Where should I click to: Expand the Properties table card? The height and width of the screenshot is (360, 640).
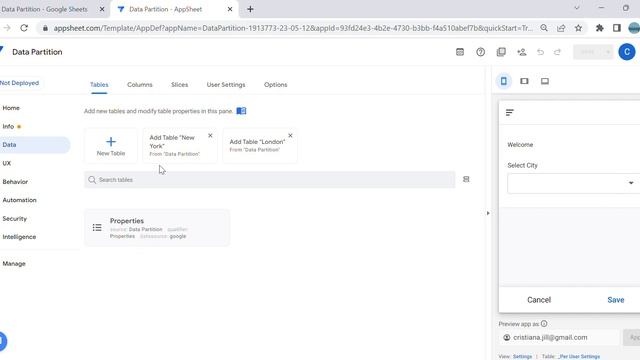point(157,228)
